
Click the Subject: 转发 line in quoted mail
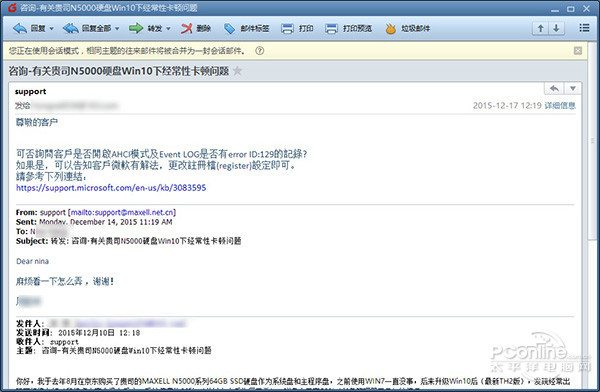[129, 241]
